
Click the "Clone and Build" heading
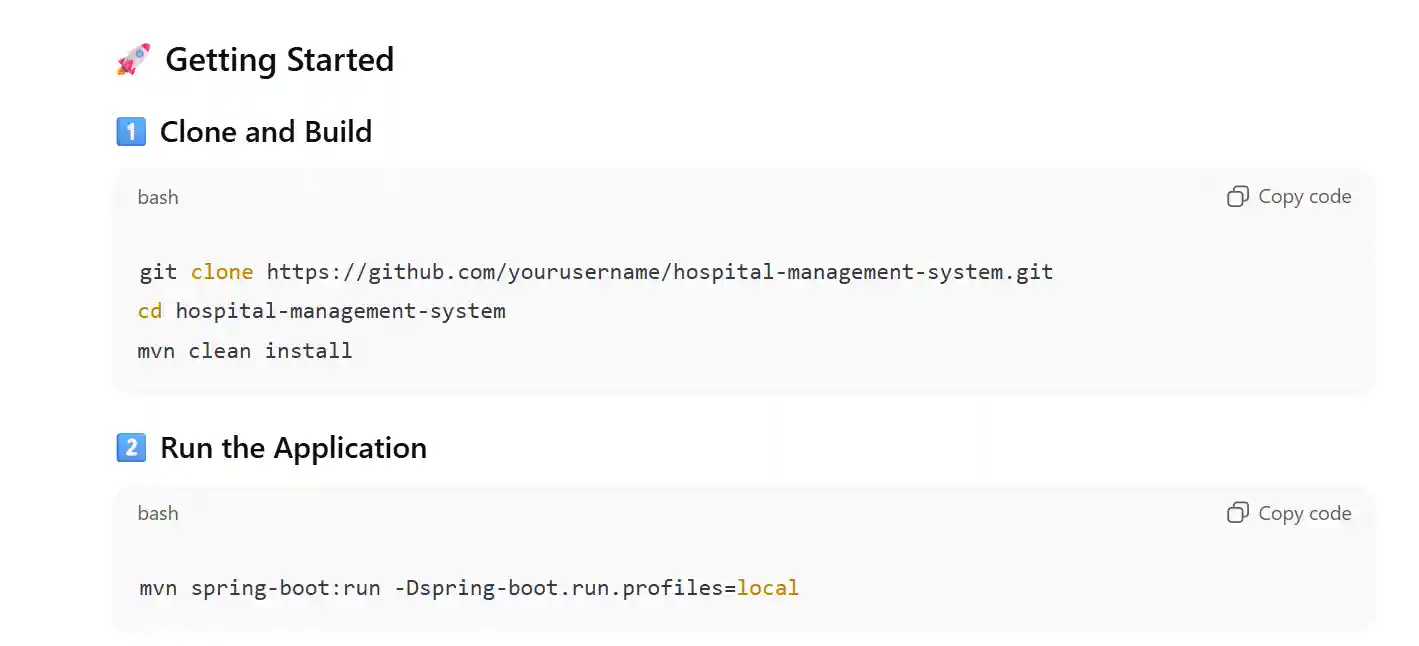point(266,132)
